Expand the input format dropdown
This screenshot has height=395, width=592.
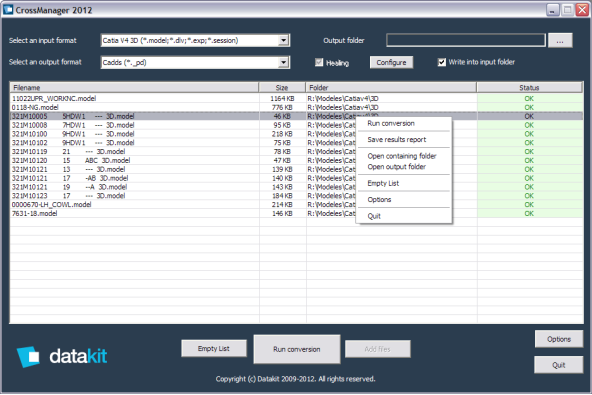[284, 40]
